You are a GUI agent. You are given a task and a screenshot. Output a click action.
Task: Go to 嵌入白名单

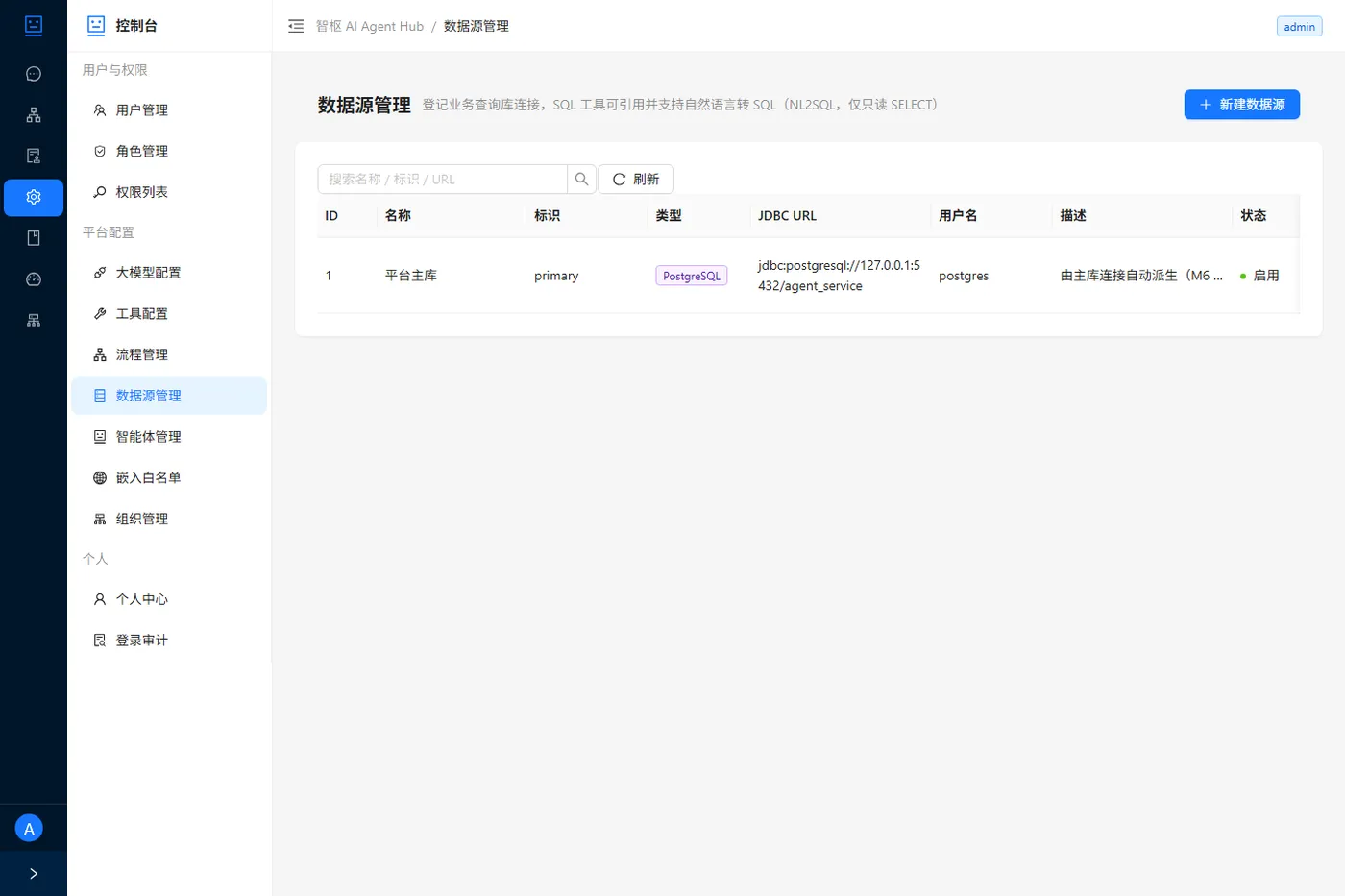point(169,478)
